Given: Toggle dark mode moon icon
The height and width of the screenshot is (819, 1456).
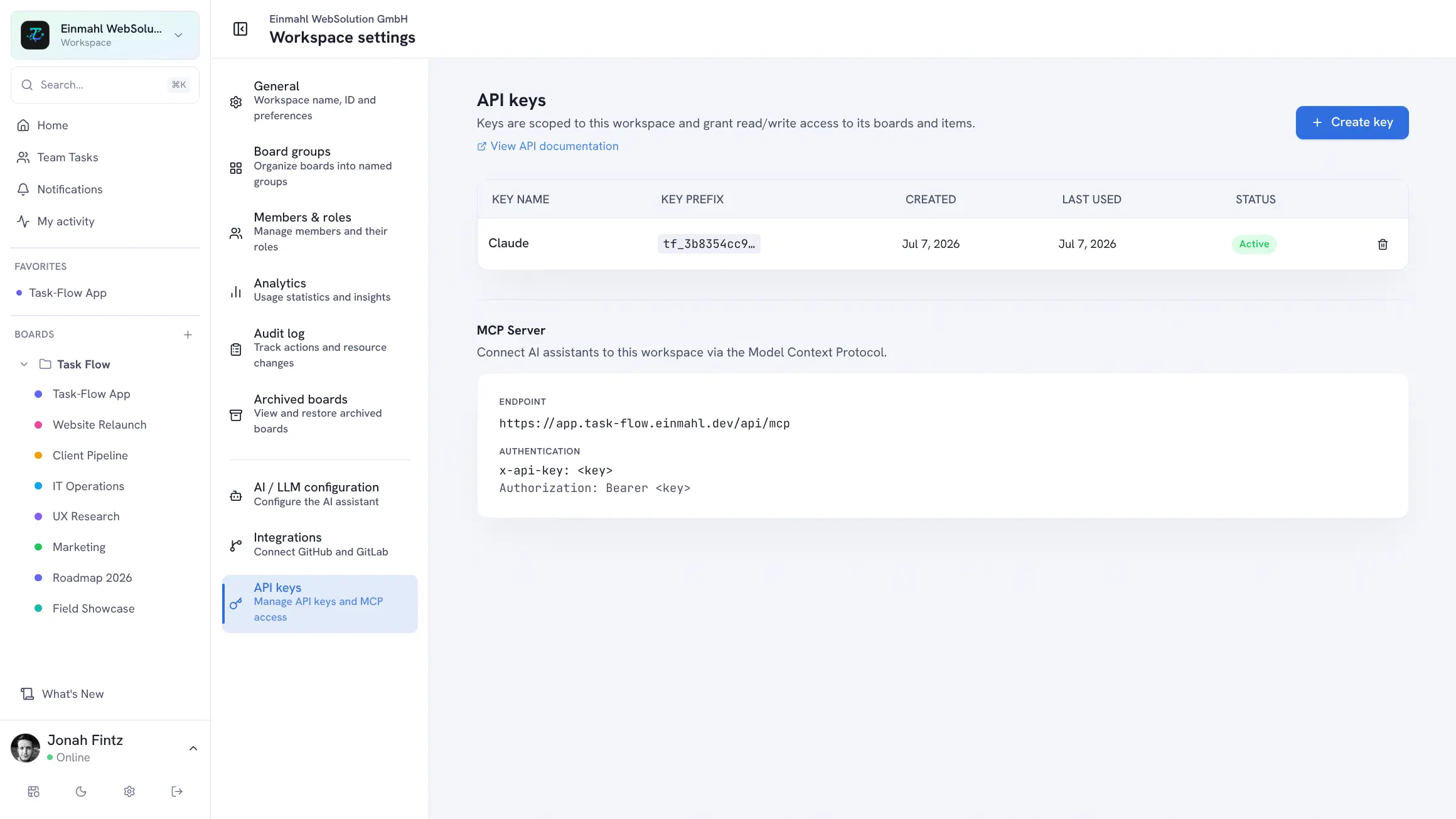Looking at the screenshot, I should [x=81, y=791].
